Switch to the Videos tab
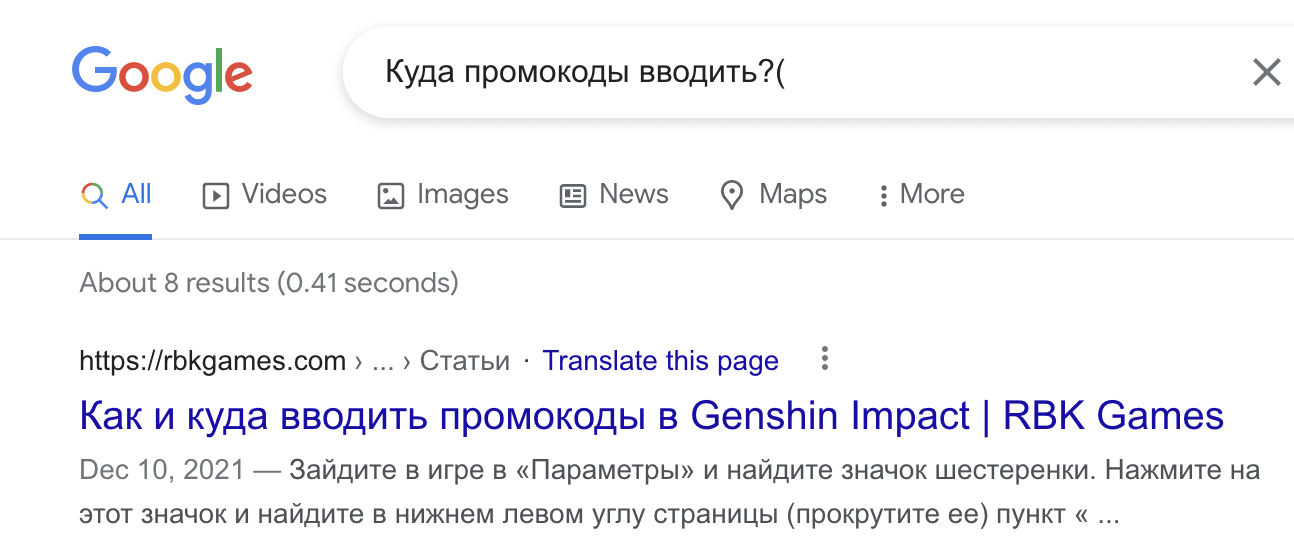The image size is (1294, 552). coord(284,194)
